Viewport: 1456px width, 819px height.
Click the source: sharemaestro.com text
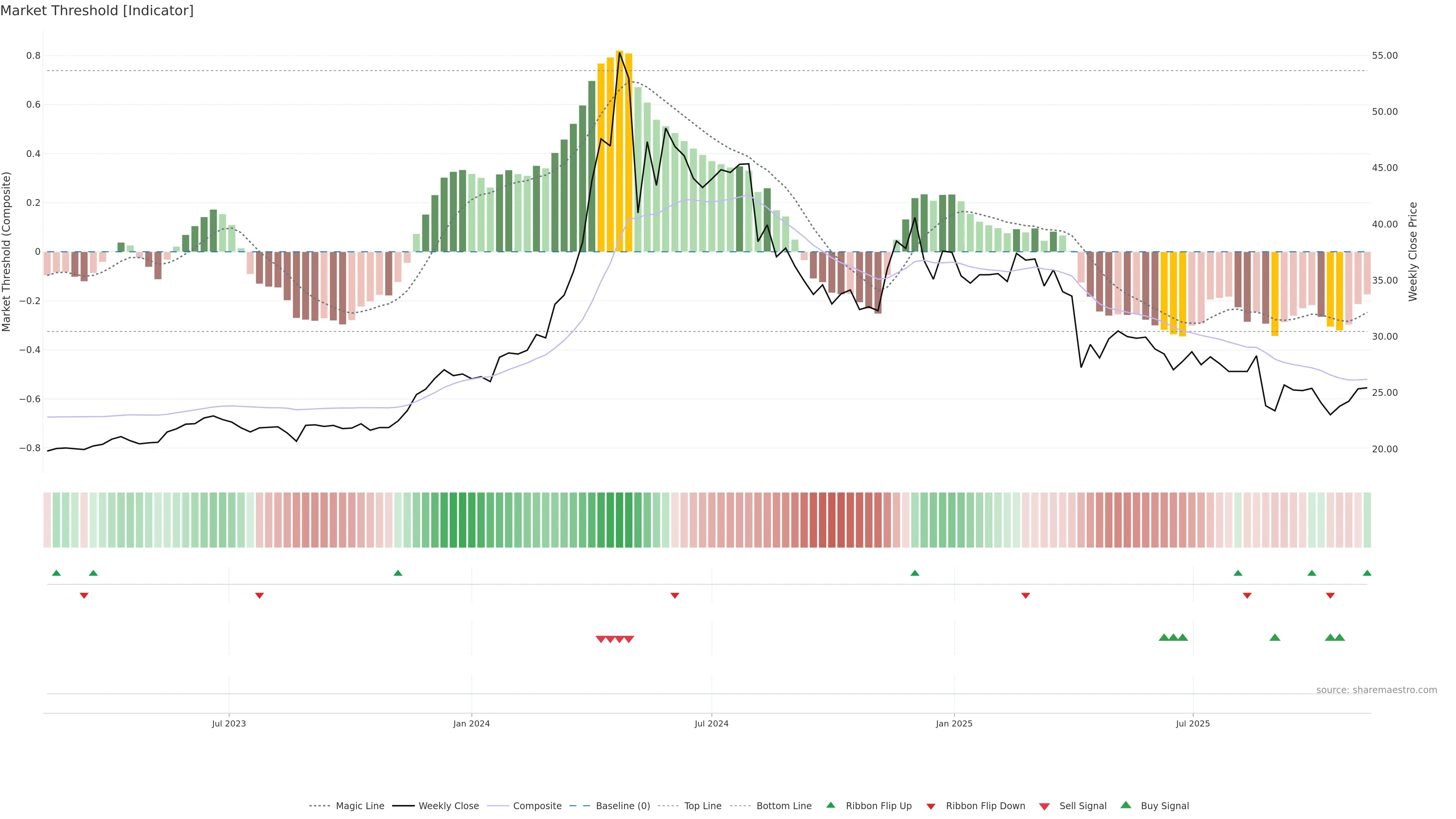[1376, 690]
